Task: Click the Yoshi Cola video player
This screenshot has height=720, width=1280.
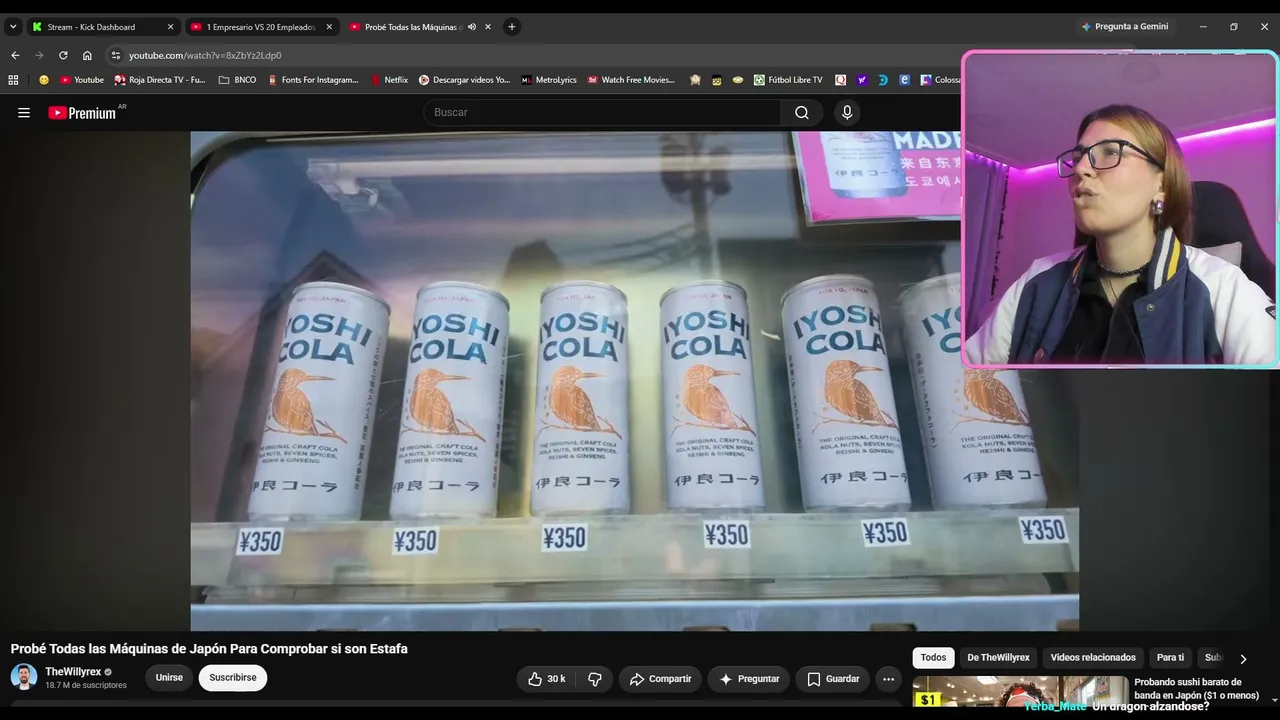Action: point(634,381)
